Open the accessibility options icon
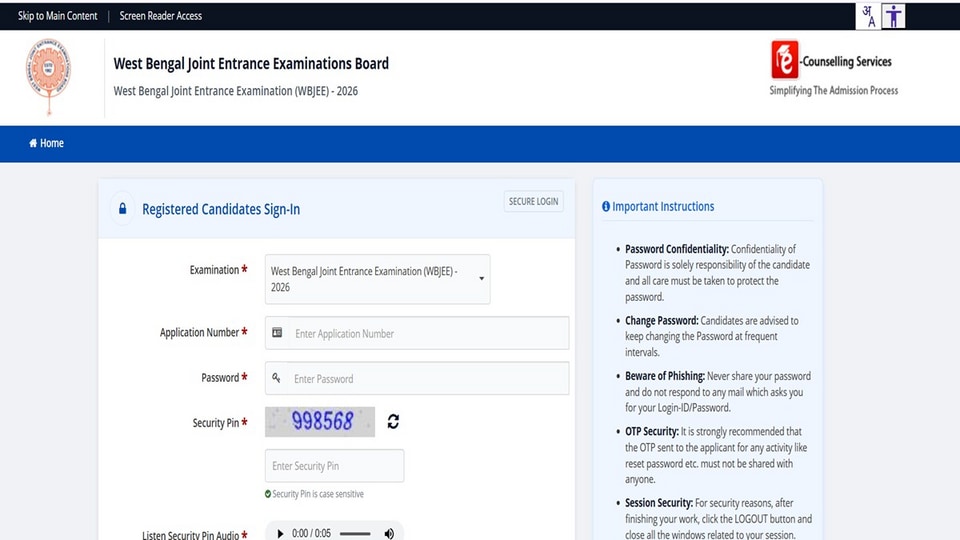 point(894,16)
